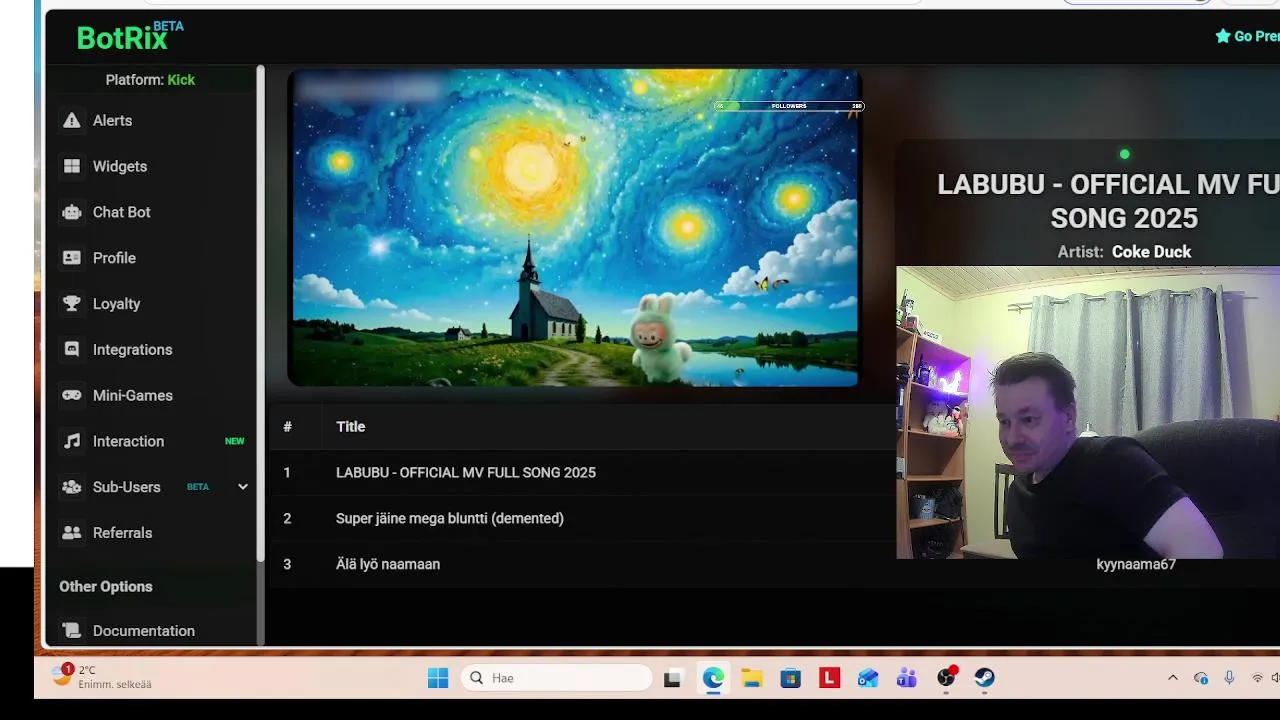Screen dimensions: 1280x720
Task: Click the Title column header
Action: (x=351, y=427)
